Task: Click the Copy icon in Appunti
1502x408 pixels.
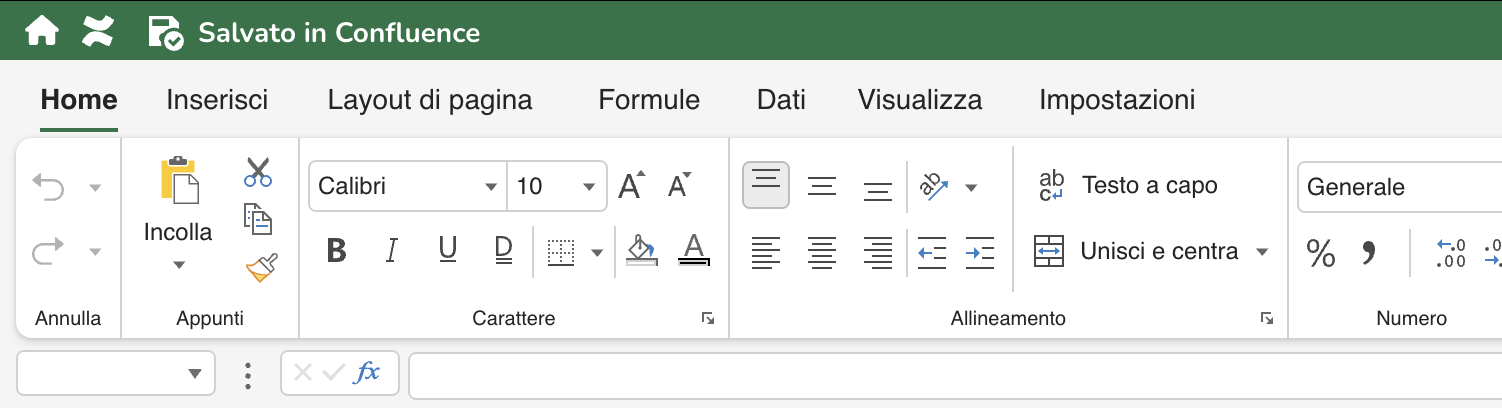Action: 258,219
